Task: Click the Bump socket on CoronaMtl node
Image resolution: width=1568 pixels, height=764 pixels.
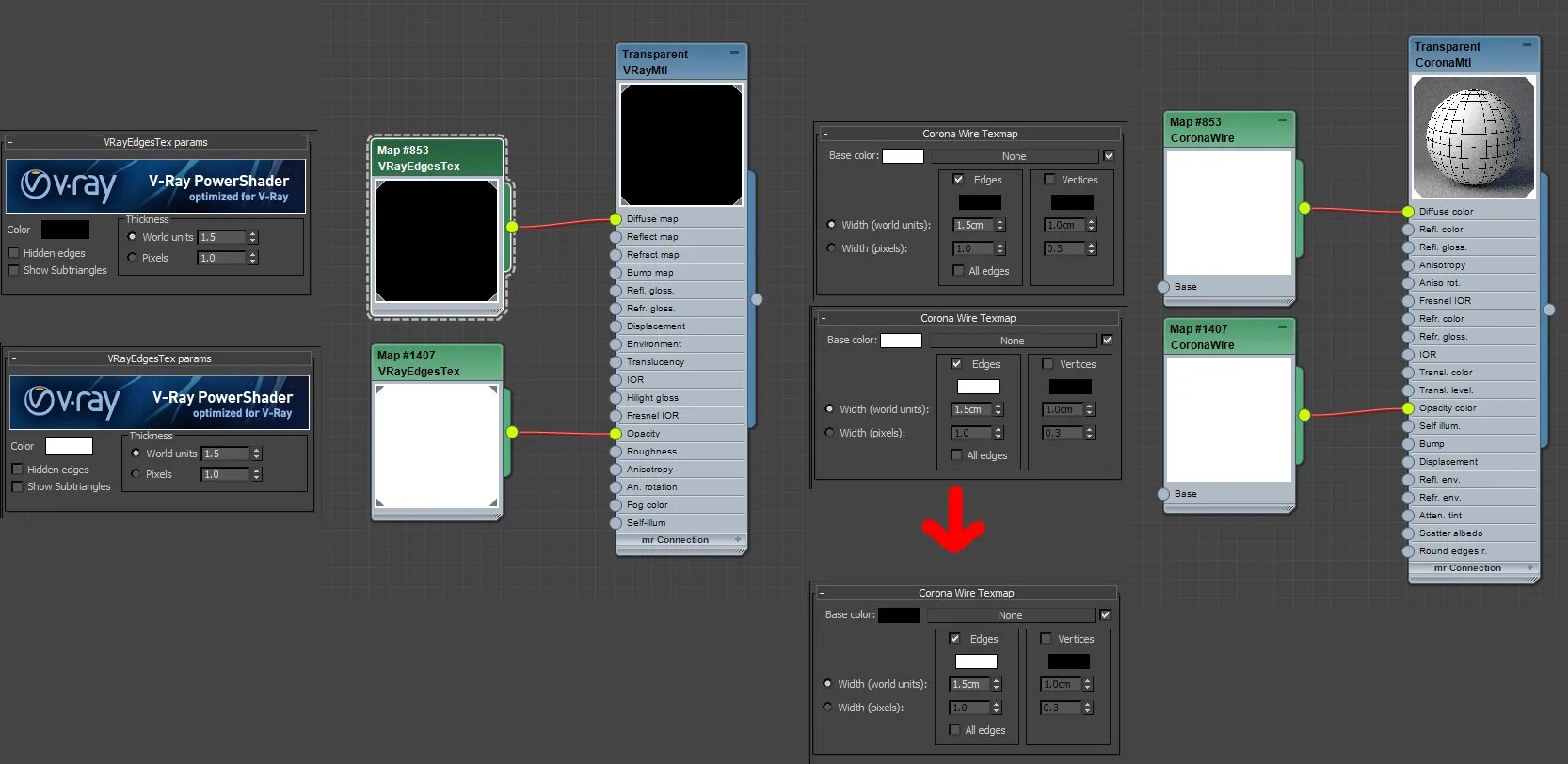Action: (1408, 444)
